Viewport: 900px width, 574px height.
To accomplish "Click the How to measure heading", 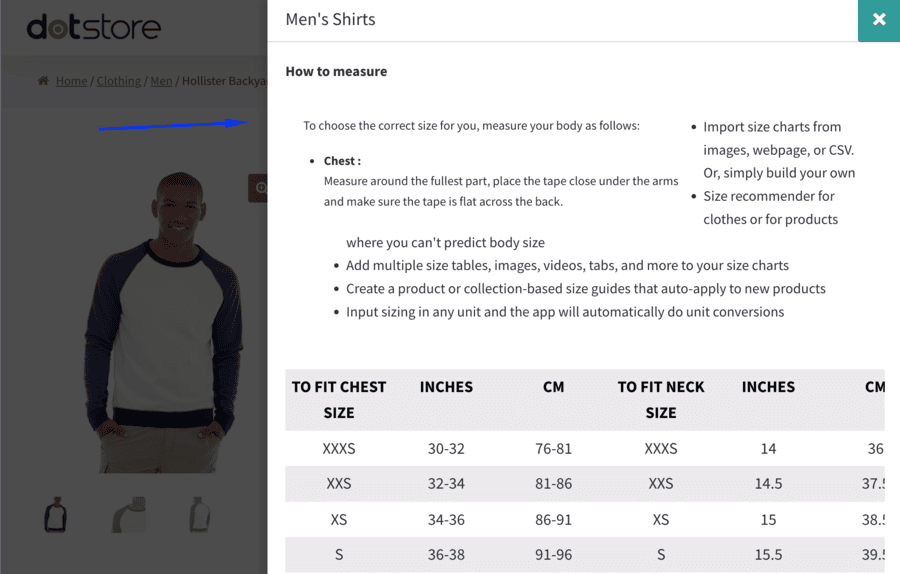I will click(x=336, y=72).
